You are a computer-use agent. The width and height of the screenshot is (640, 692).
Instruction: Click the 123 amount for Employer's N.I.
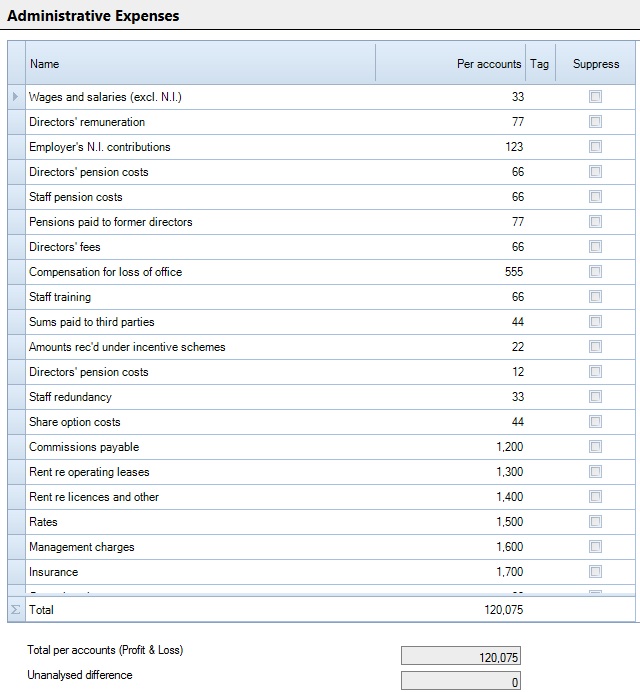pyautogui.click(x=514, y=147)
